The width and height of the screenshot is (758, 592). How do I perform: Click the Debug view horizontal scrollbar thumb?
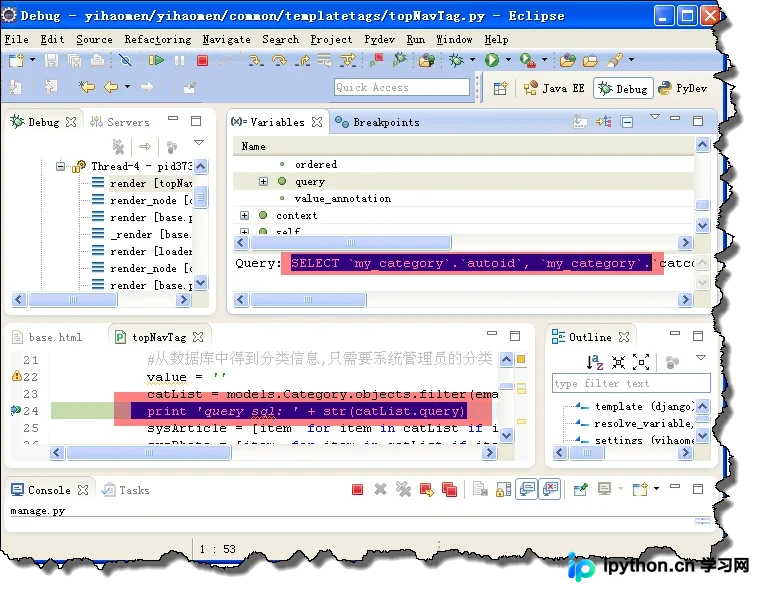[x=73, y=300]
